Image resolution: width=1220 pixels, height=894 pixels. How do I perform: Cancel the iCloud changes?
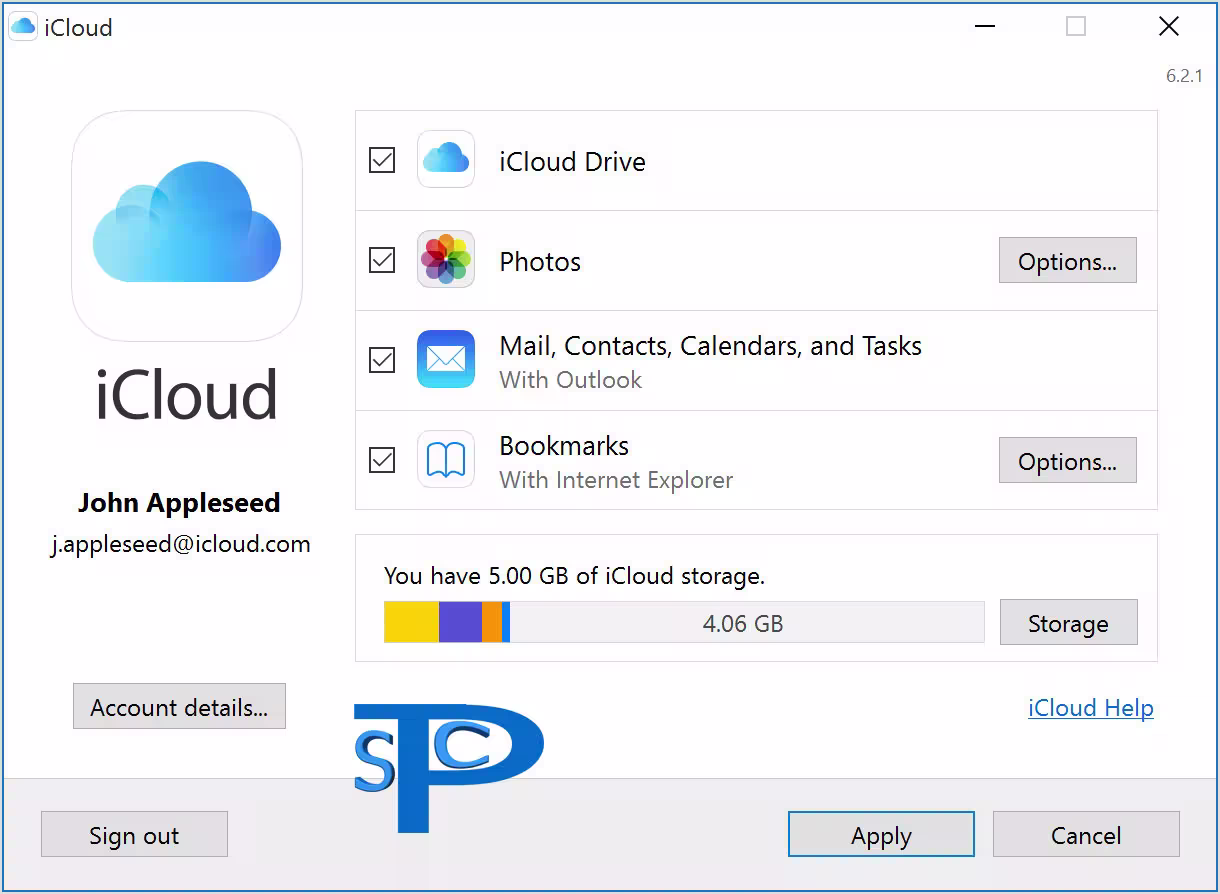(x=1086, y=835)
